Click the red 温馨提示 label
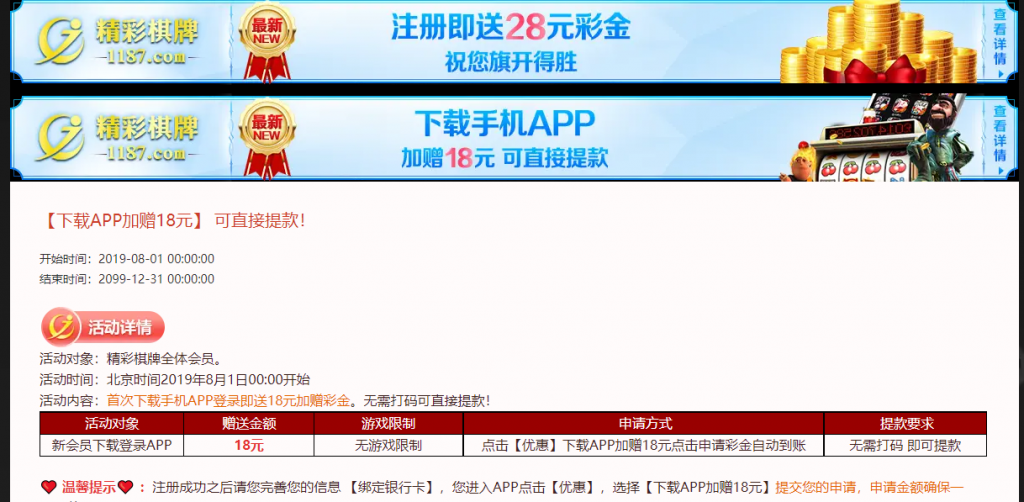The height and width of the screenshot is (502, 1024). click(88, 487)
